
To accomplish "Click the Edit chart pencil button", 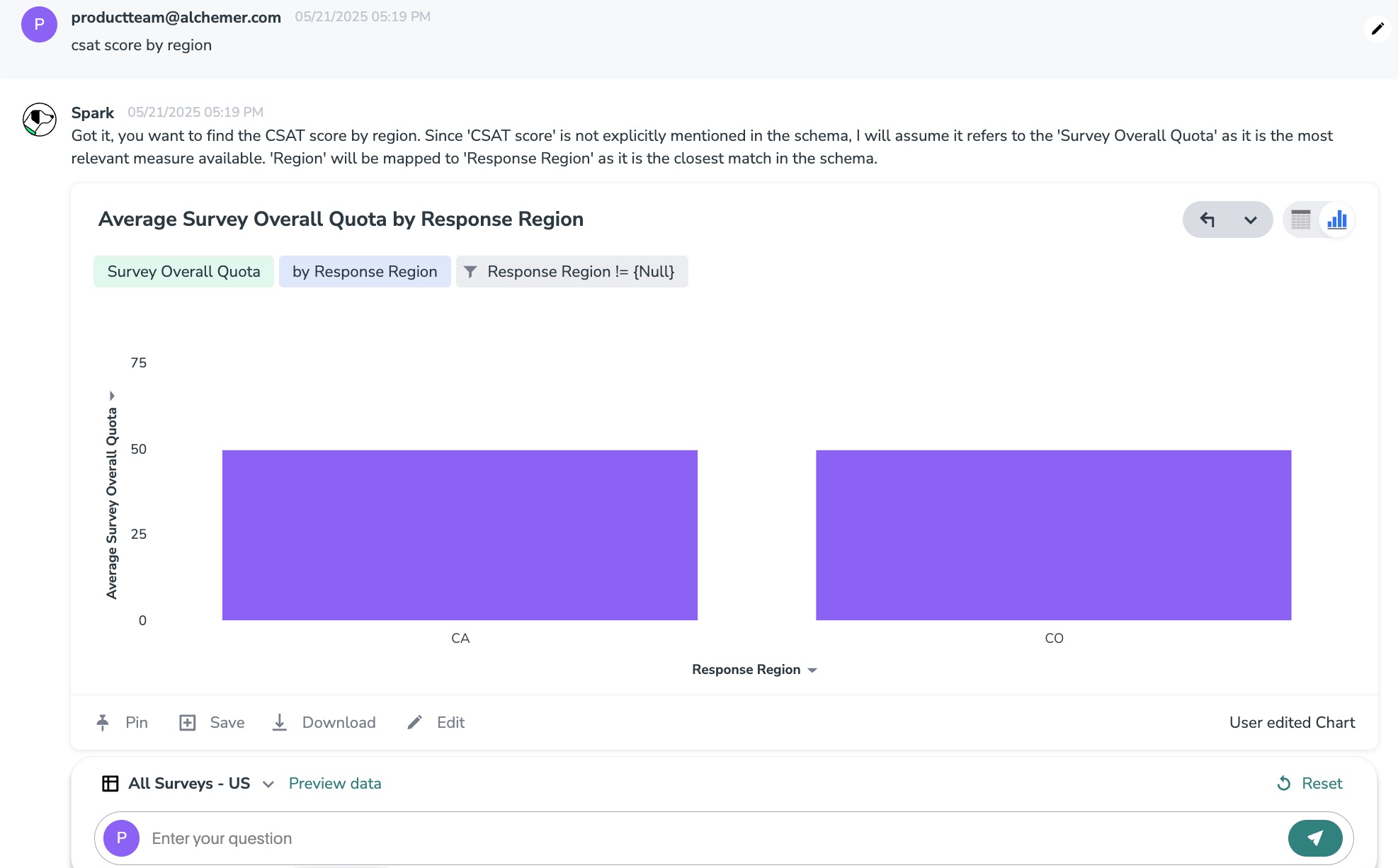I will point(436,722).
